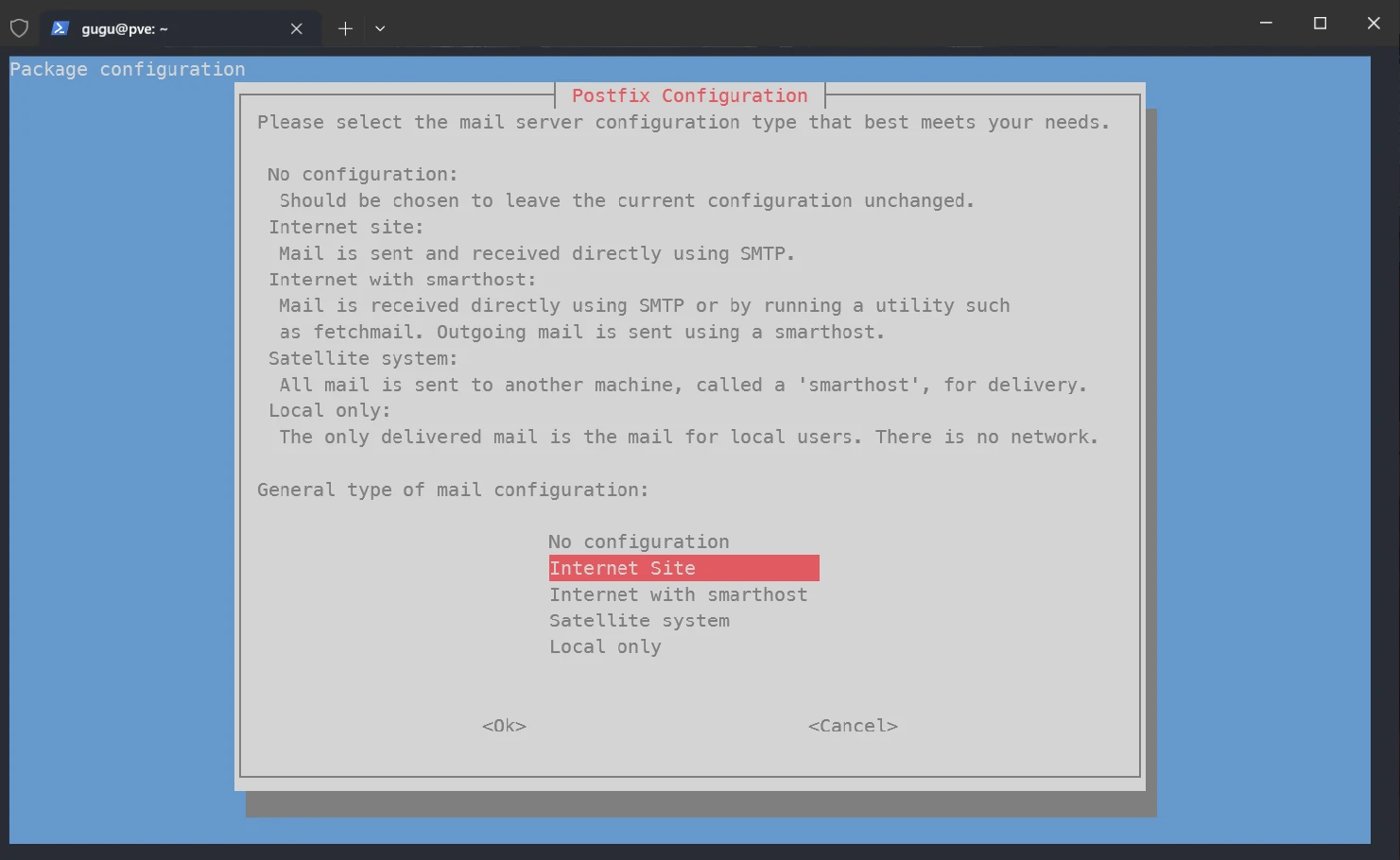Select the highlighted Internet Site option
This screenshot has width=1400, height=860.
coord(683,568)
